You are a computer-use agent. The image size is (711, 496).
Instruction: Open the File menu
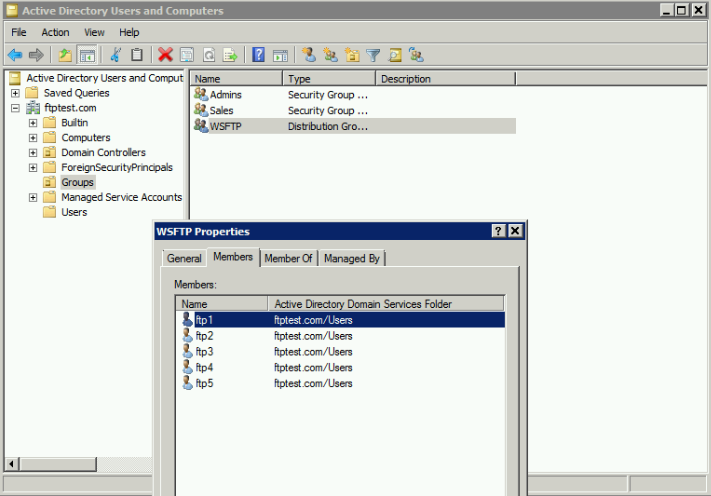pyautogui.click(x=19, y=32)
